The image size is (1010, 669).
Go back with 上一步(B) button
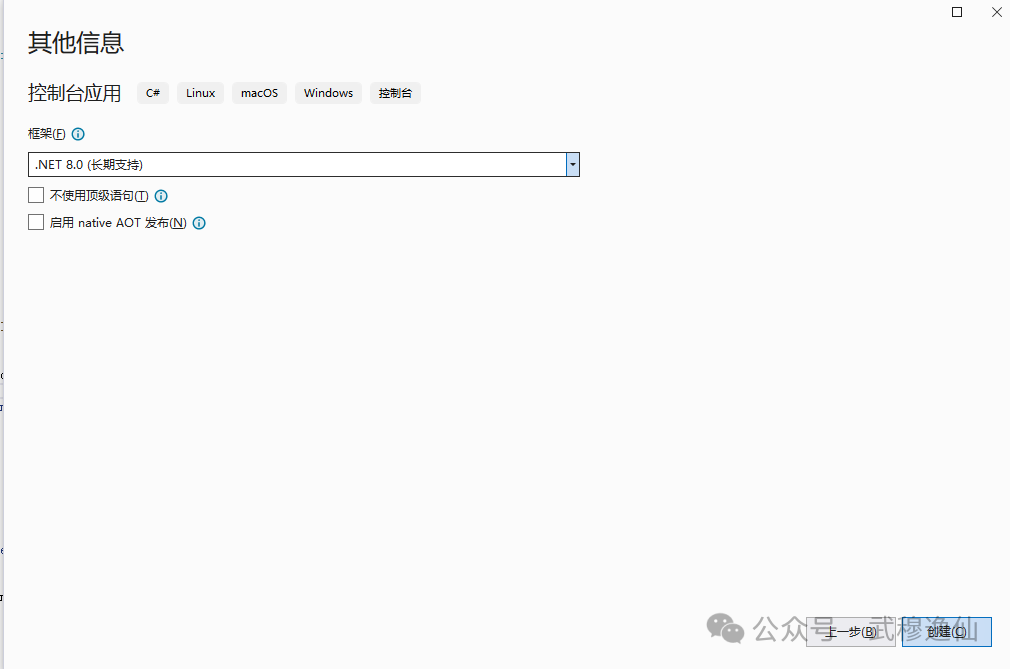click(x=850, y=632)
